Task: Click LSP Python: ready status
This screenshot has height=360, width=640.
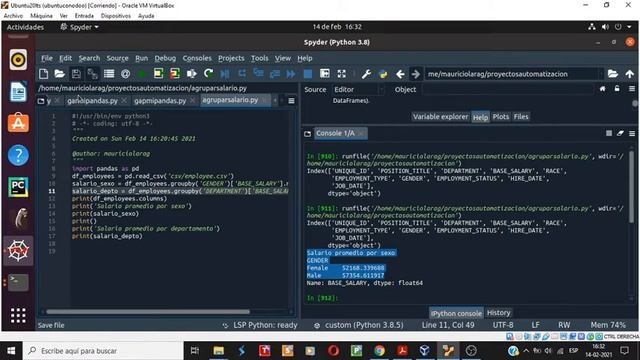Action: (260, 325)
